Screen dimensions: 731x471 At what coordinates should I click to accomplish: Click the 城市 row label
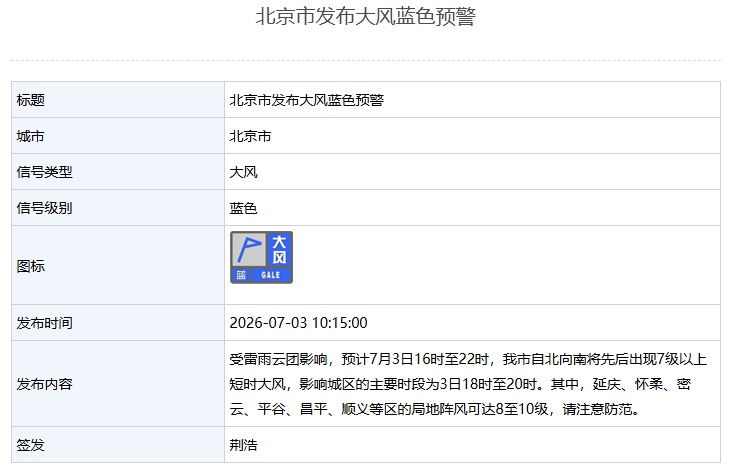coord(31,136)
